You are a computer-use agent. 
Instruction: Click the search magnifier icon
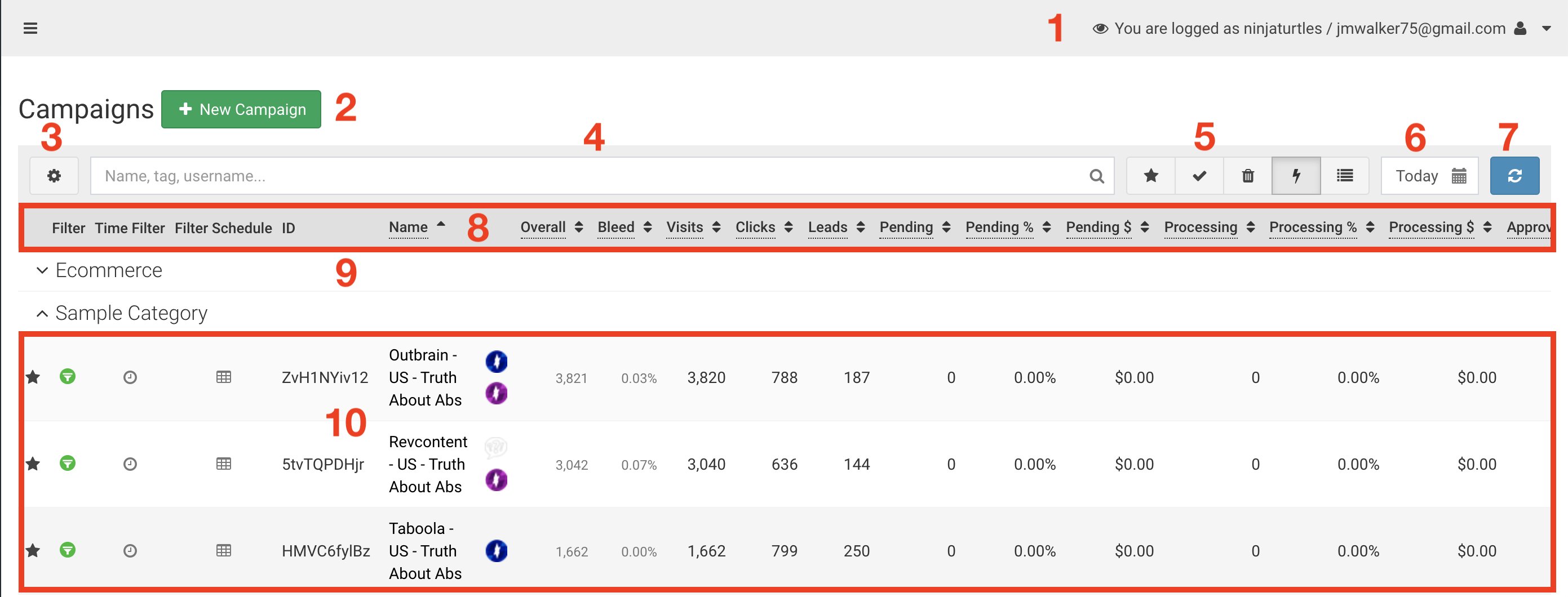point(1096,176)
